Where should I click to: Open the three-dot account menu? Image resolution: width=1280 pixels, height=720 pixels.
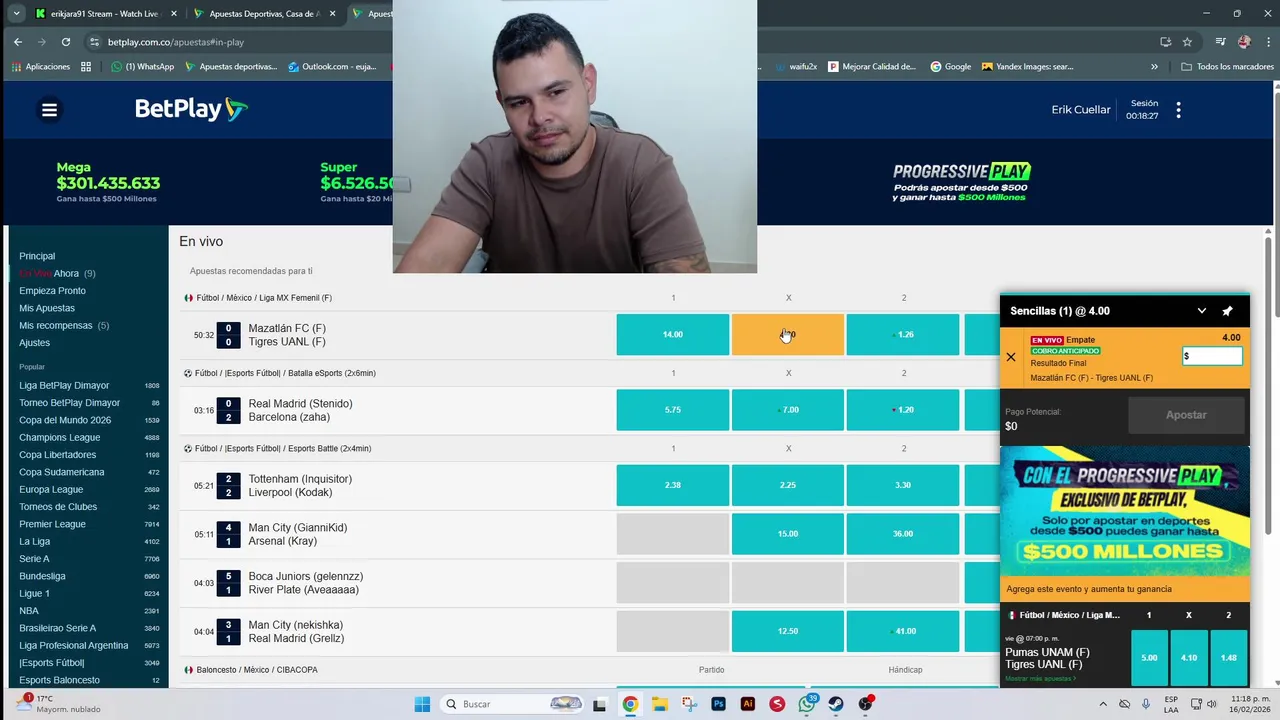(x=1178, y=110)
